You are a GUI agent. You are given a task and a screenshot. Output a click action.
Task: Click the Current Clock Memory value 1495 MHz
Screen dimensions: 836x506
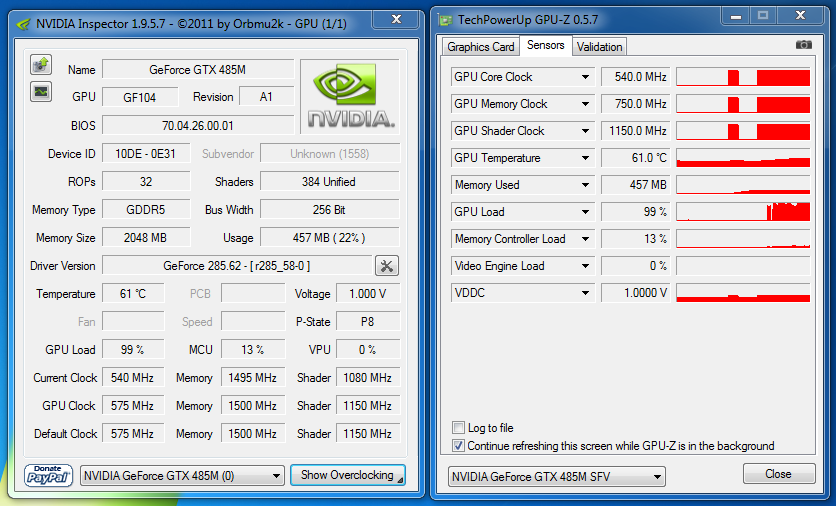pyautogui.click(x=253, y=378)
